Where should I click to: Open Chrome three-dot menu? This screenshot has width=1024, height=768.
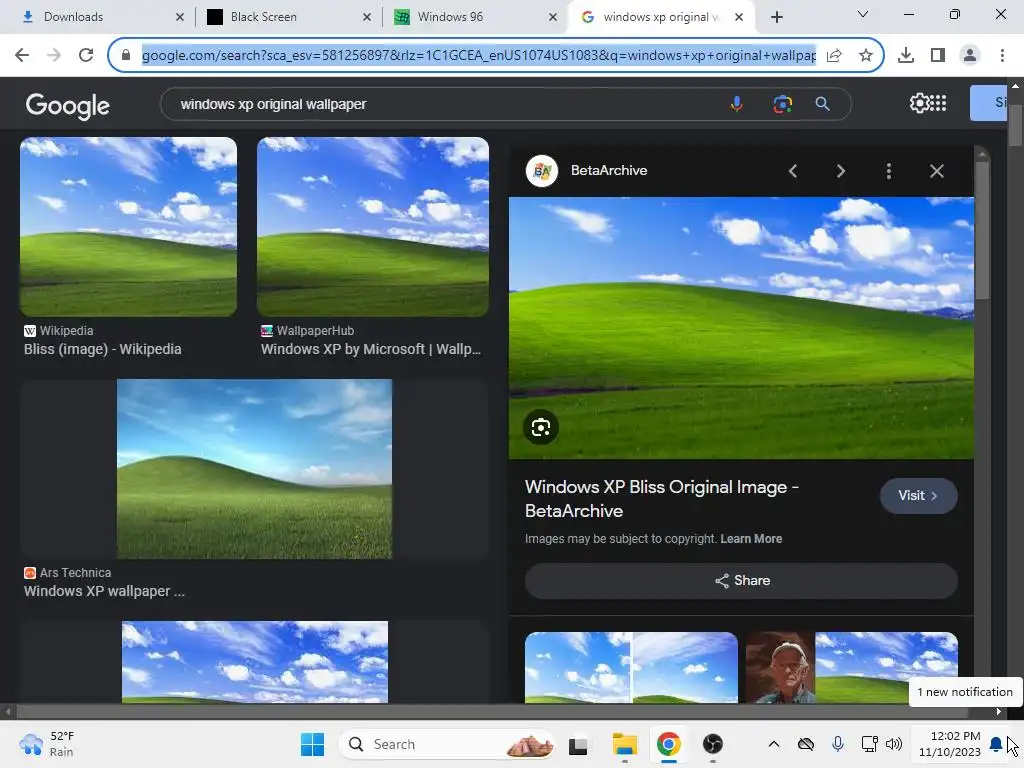(x=1002, y=55)
